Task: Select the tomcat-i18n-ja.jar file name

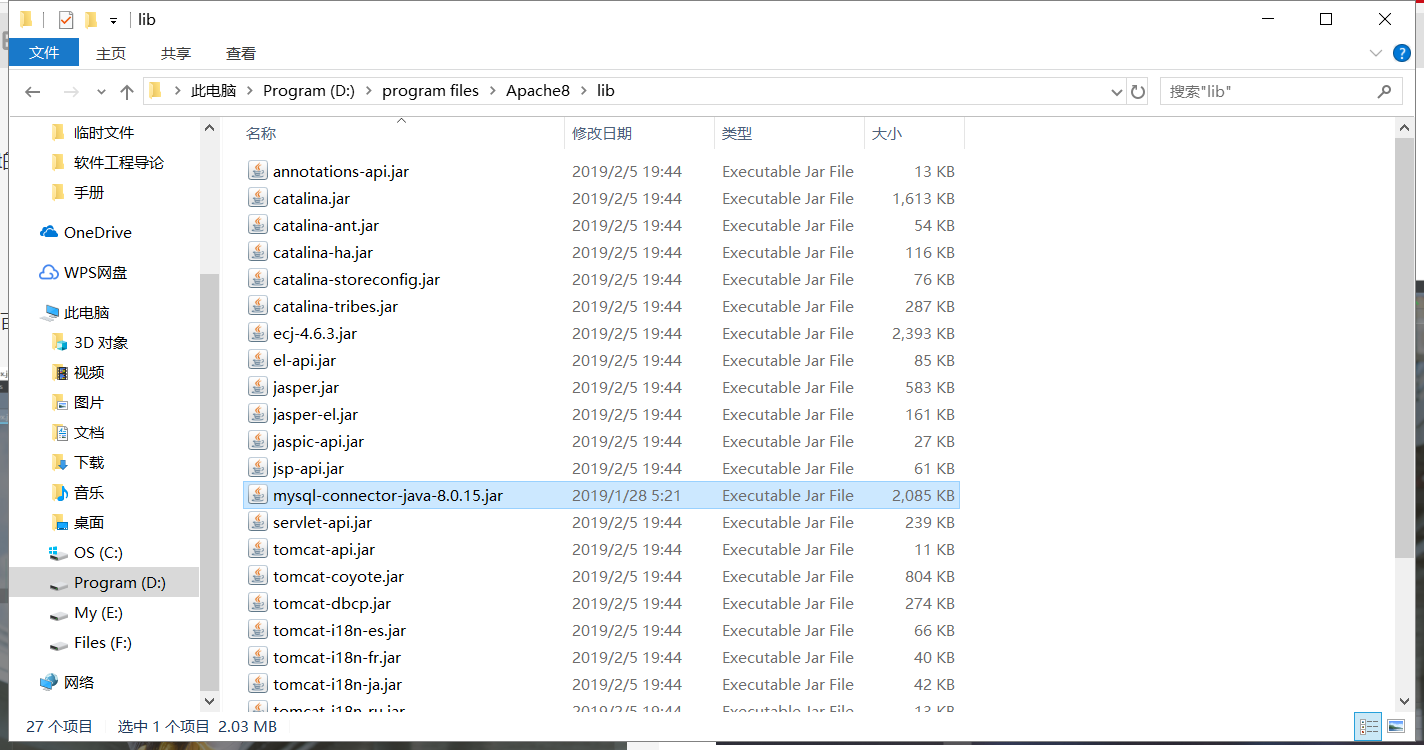Action: pos(337,684)
